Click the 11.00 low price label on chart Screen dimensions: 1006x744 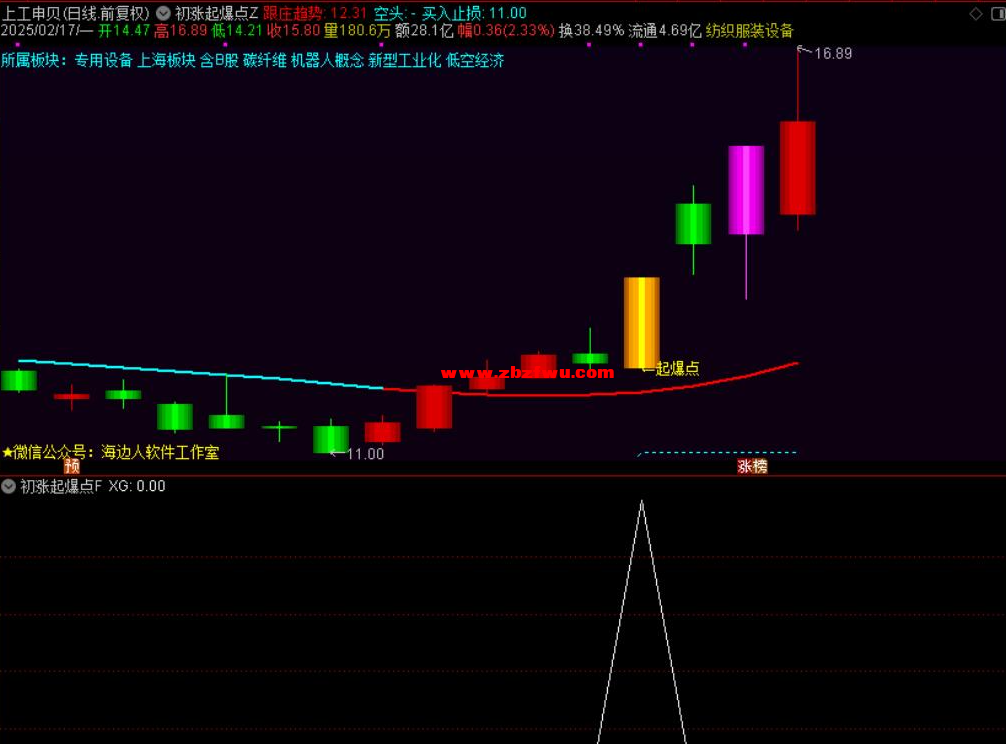pos(365,454)
